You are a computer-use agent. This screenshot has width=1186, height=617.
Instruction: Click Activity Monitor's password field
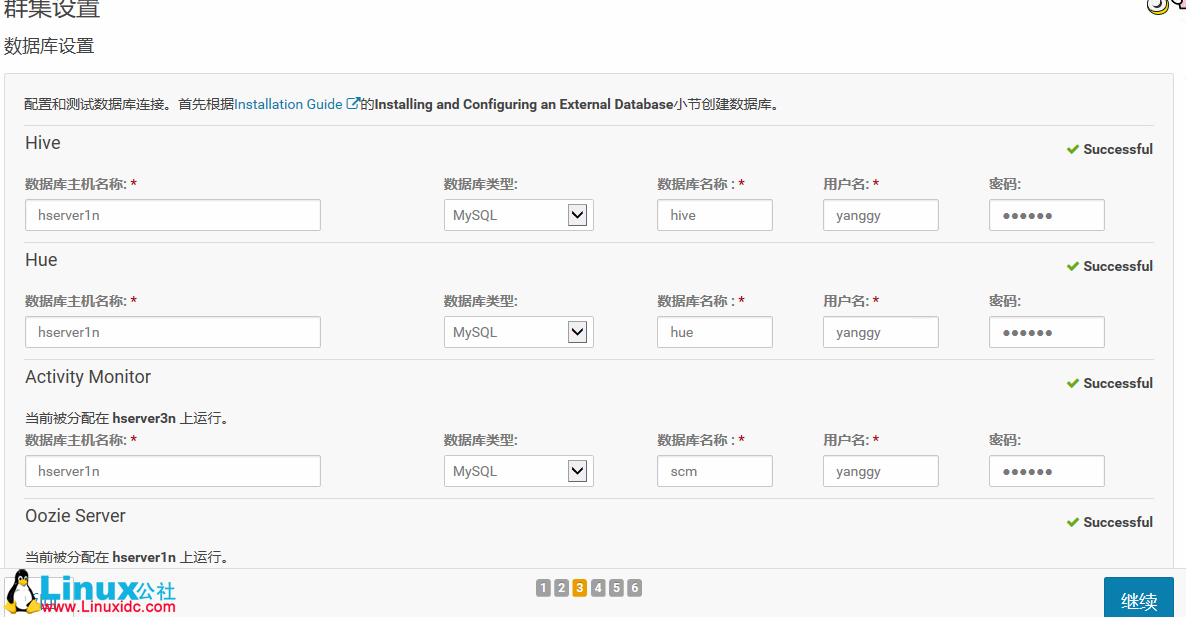coord(1046,470)
